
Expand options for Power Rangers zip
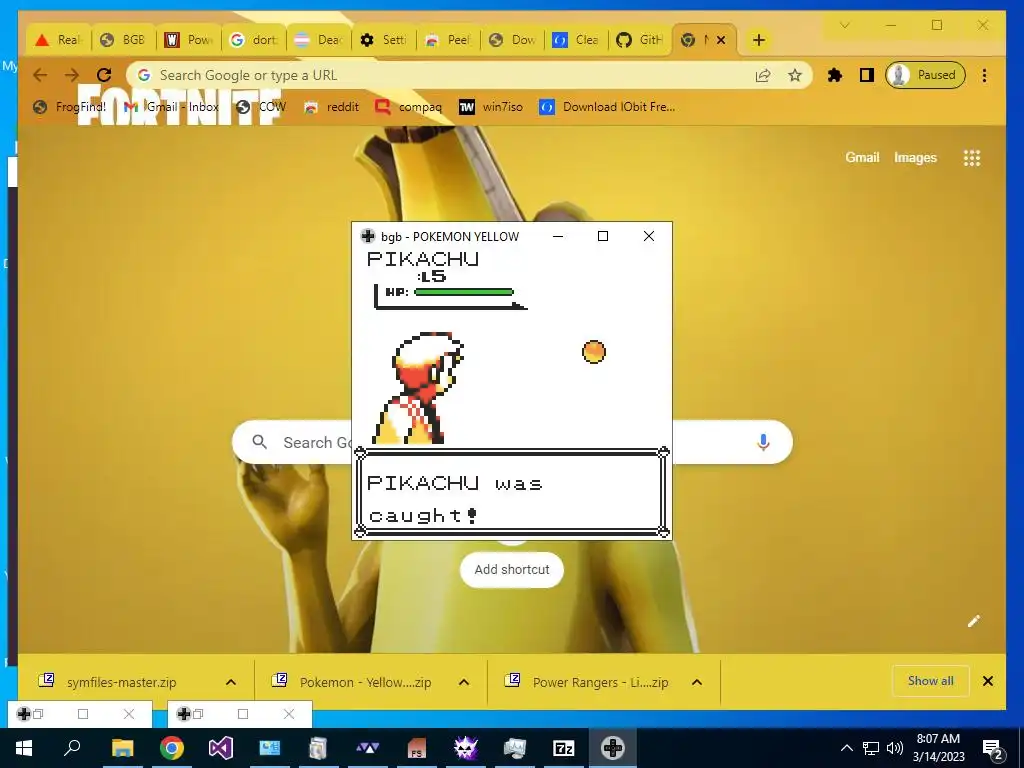pyautogui.click(x=697, y=682)
